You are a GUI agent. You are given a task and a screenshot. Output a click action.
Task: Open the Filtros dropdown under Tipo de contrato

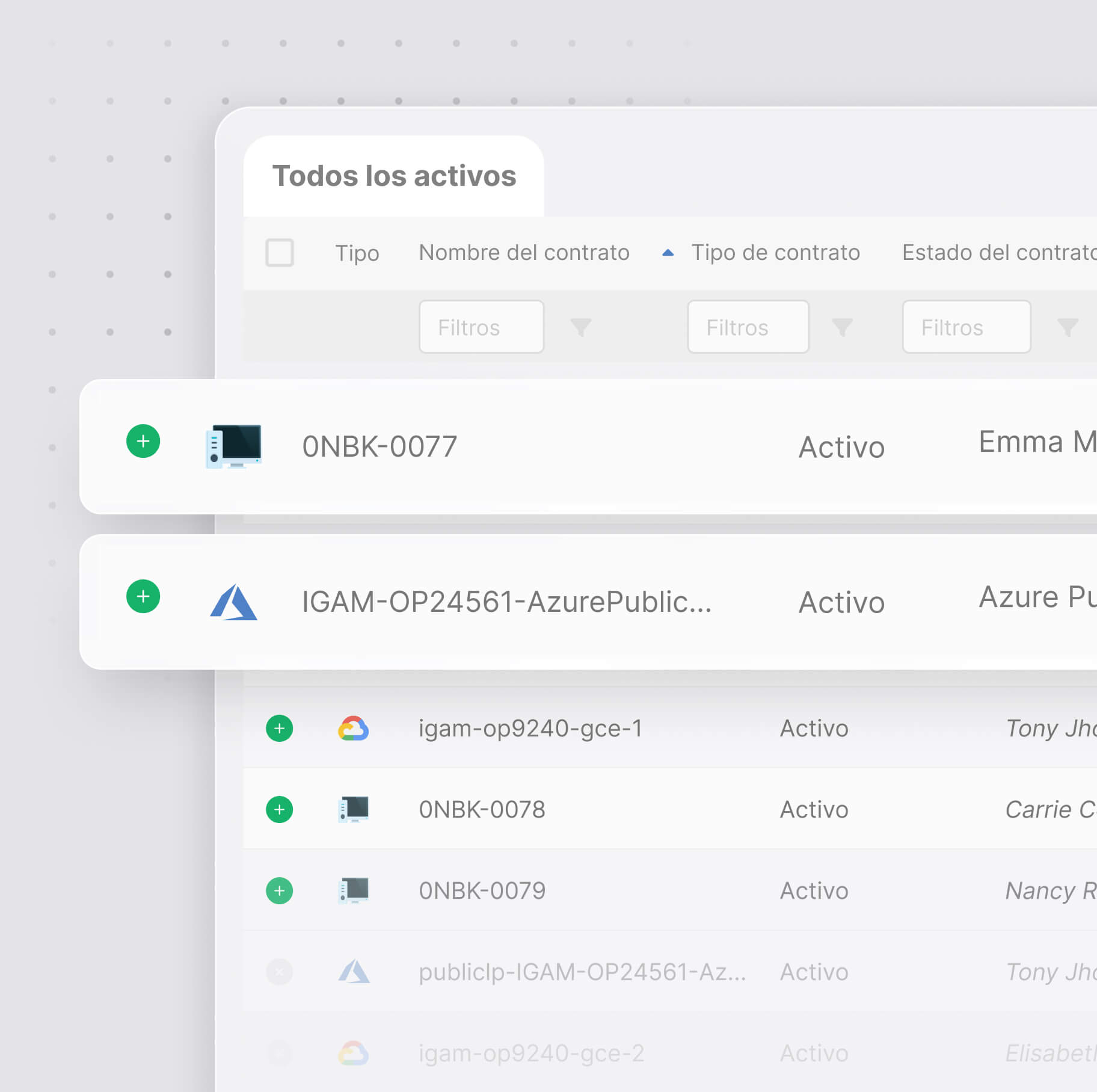pos(748,327)
